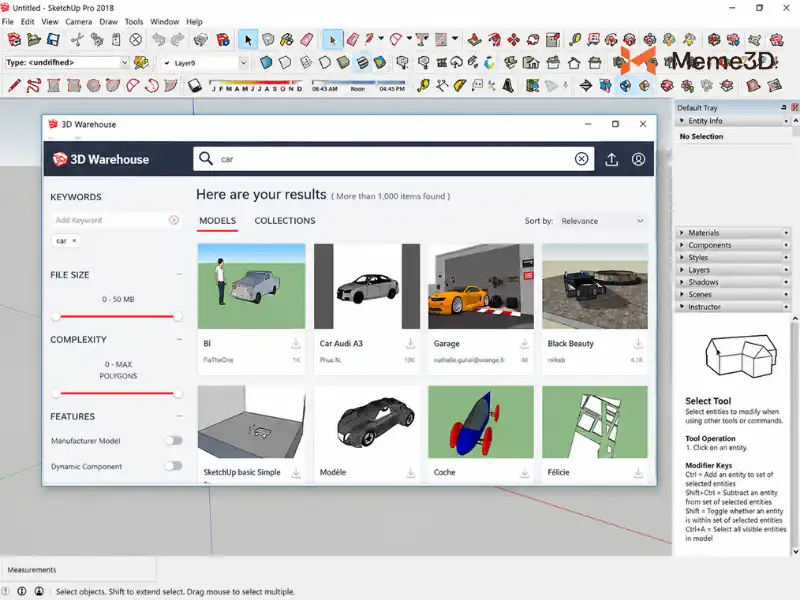Toggle the Dynamic Component switch
Image resolution: width=800 pixels, height=600 pixels.
[x=173, y=466]
